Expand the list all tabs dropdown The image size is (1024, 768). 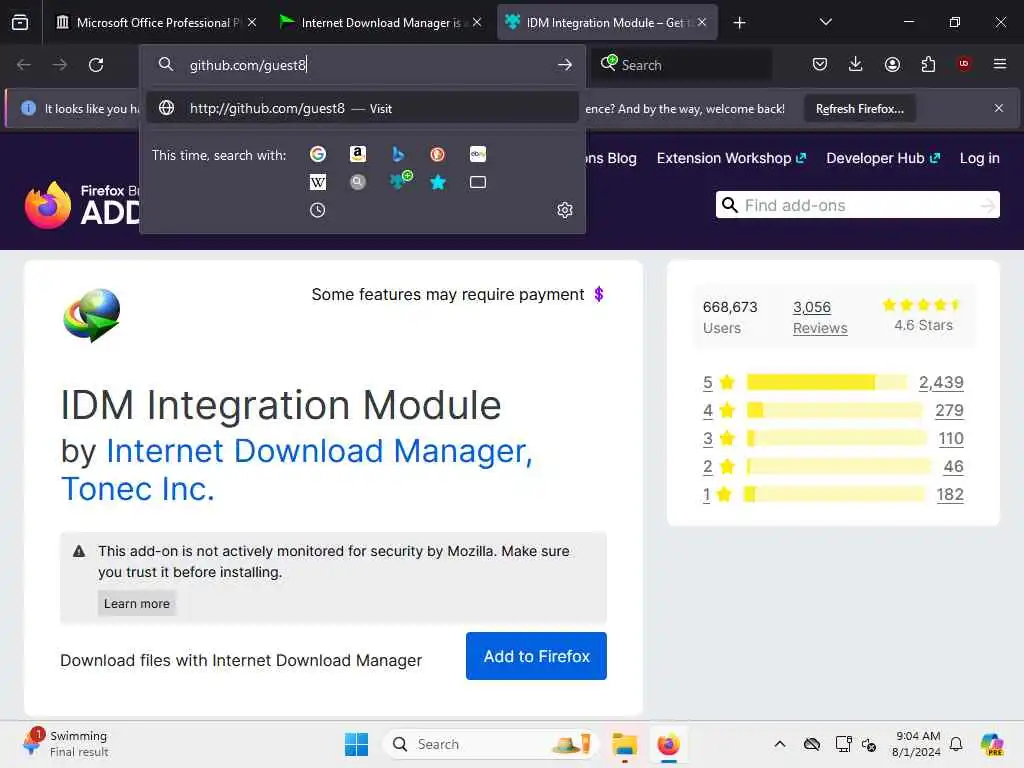point(825,22)
